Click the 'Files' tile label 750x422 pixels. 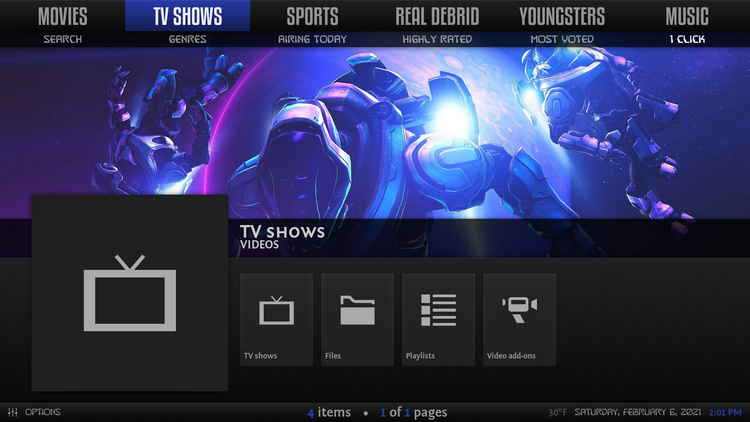[332, 355]
